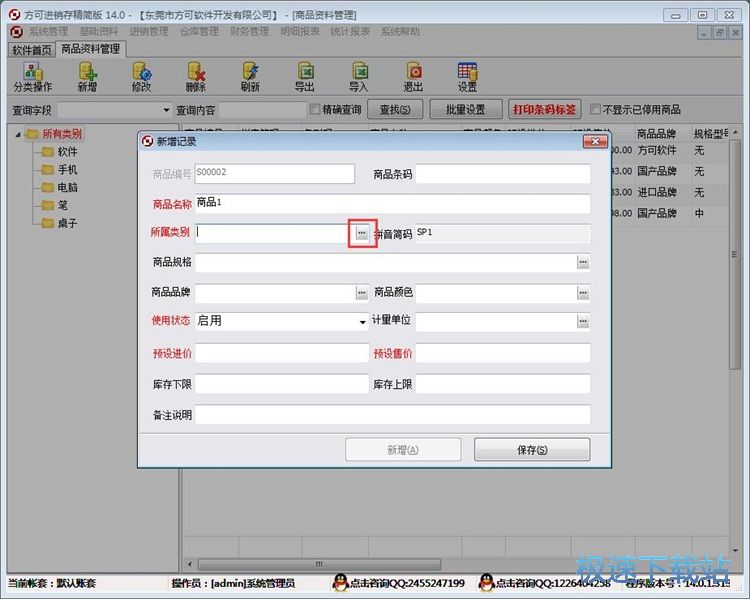Click the 刷新 refresh toolbar icon

pos(250,77)
